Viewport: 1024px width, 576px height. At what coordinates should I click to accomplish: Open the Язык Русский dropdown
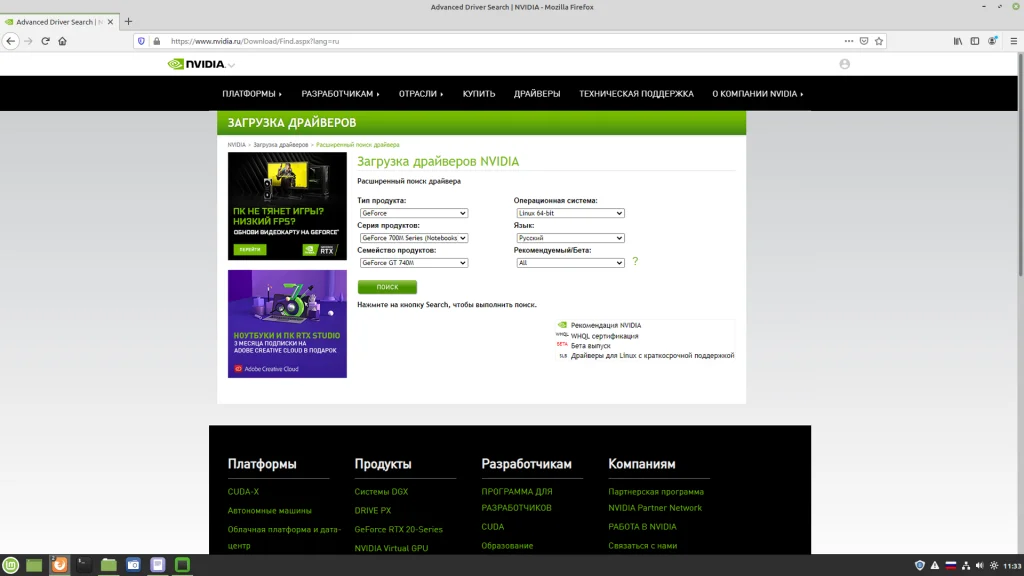point(570,238)
